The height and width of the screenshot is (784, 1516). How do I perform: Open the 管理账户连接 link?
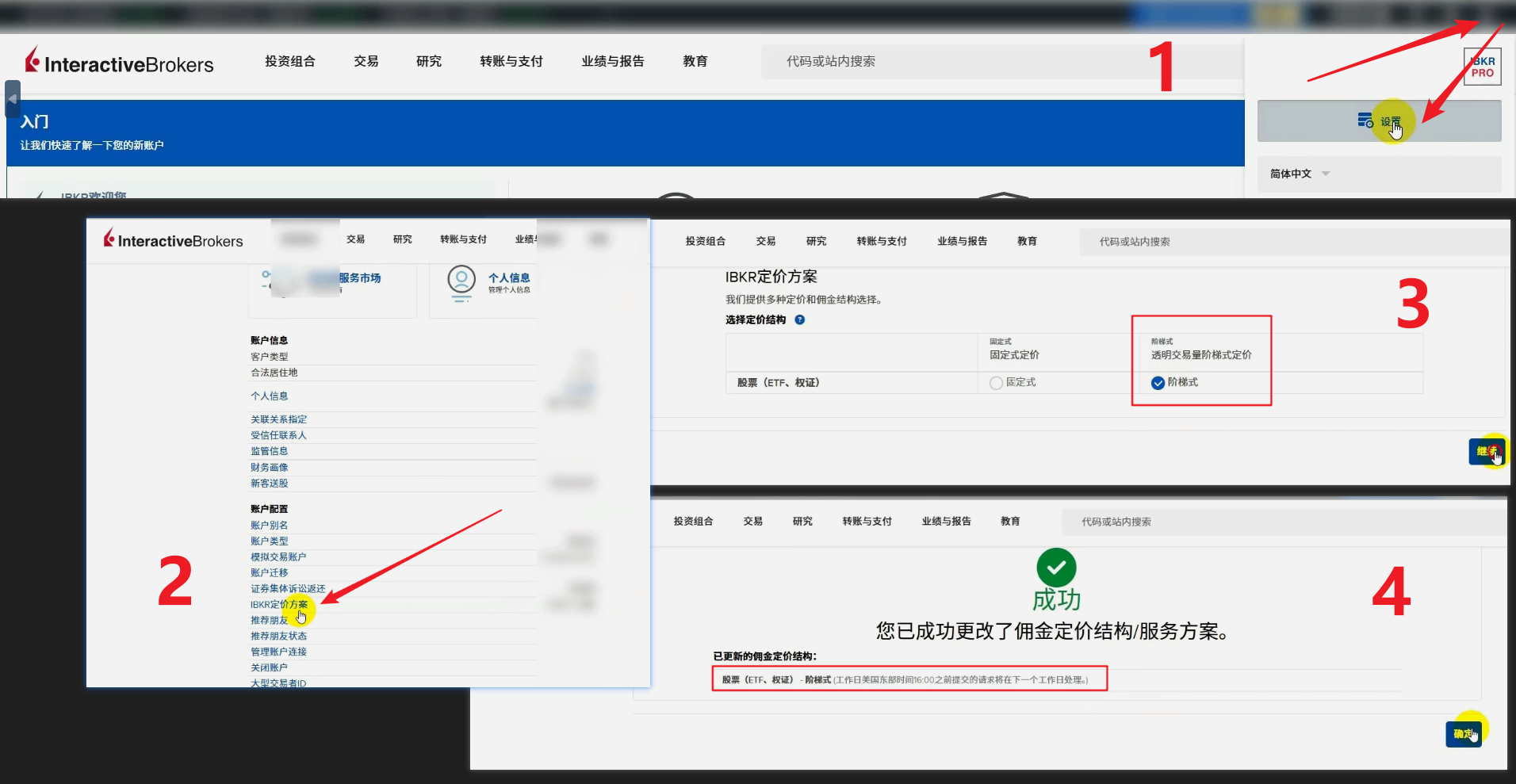(278, 652)
